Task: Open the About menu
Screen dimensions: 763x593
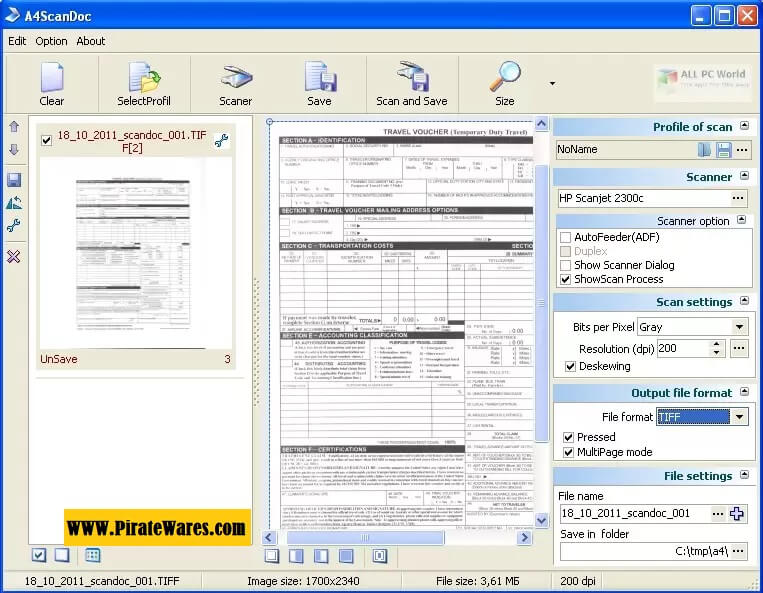Action: coord(91,41)
